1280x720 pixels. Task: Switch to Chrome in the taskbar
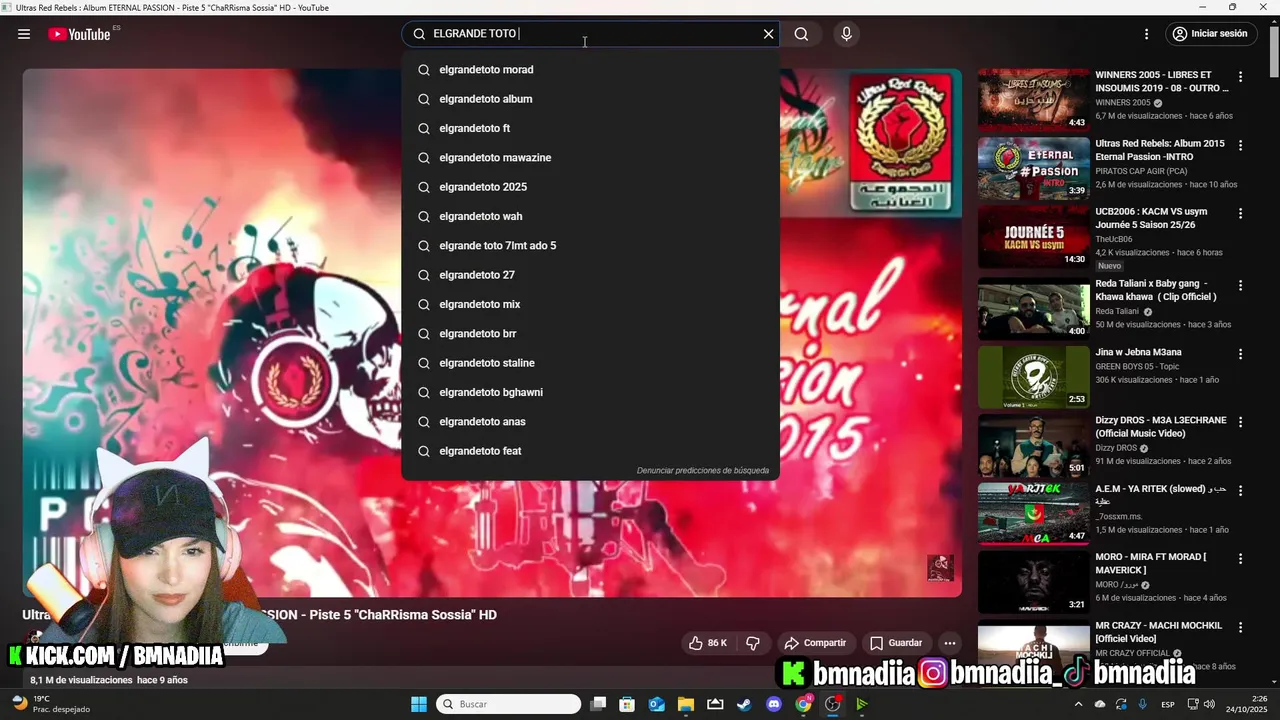pyautogui.click(x=803, y=704)
